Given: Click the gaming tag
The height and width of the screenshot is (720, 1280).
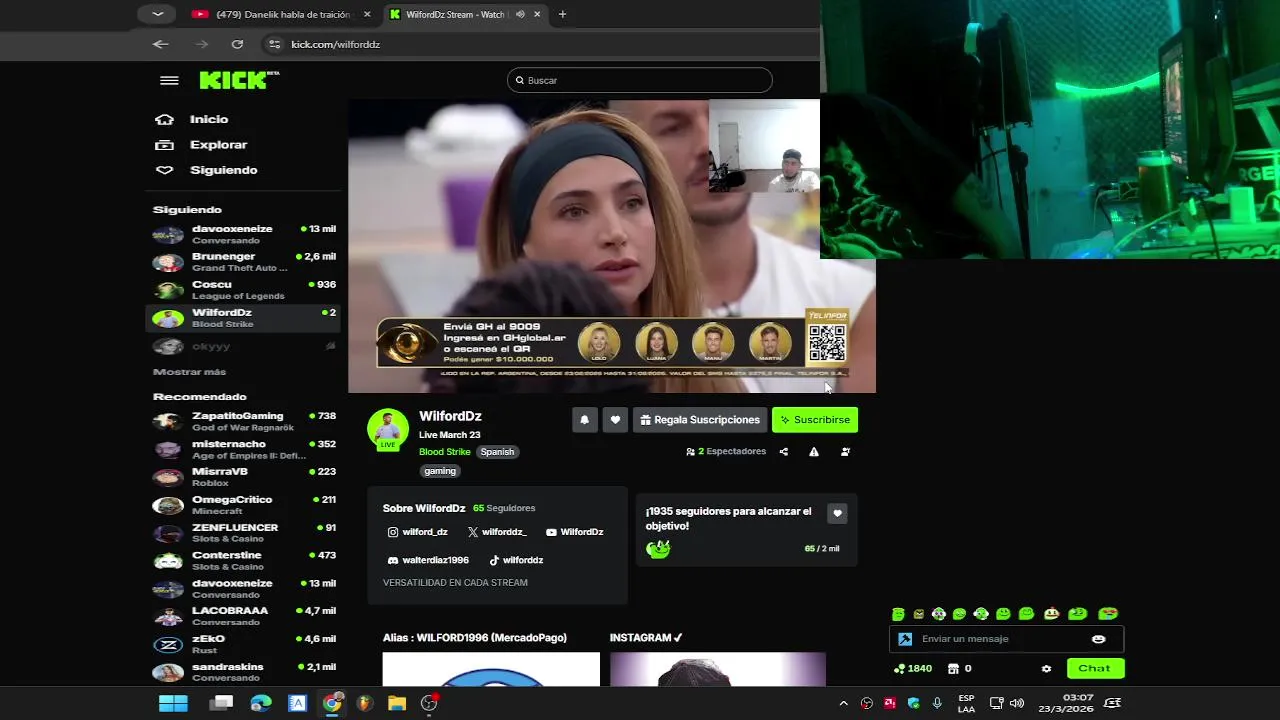Looking at the screenshot, I should point(439,471).
